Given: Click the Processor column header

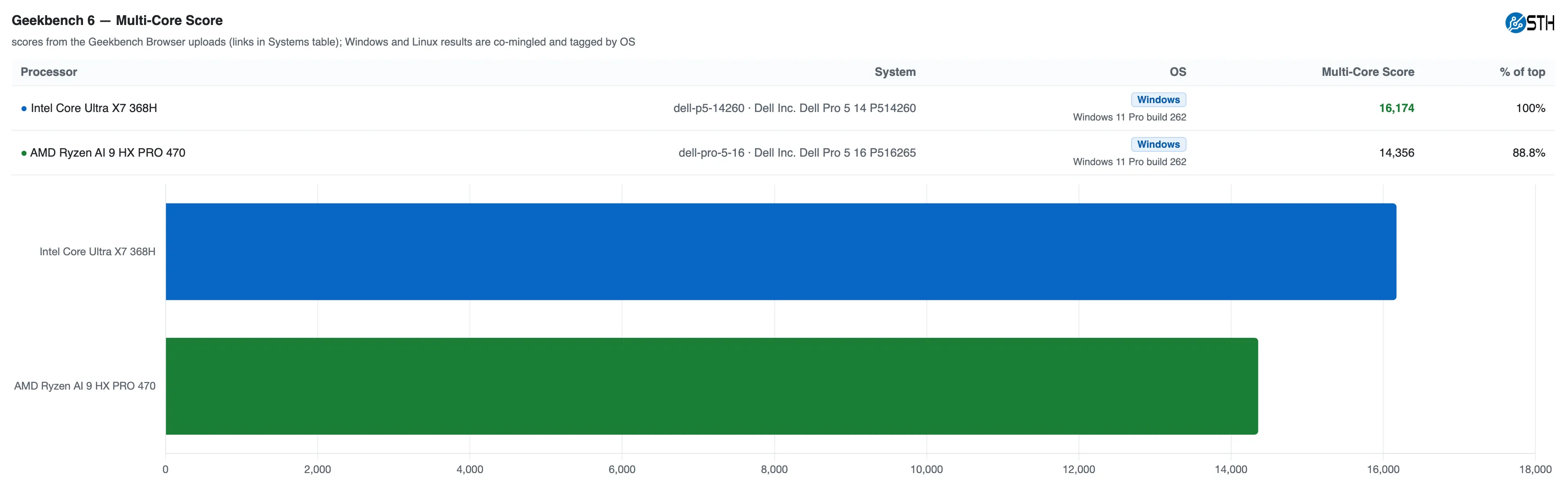Looking at the screenshot, I should [x=49, y=72].
